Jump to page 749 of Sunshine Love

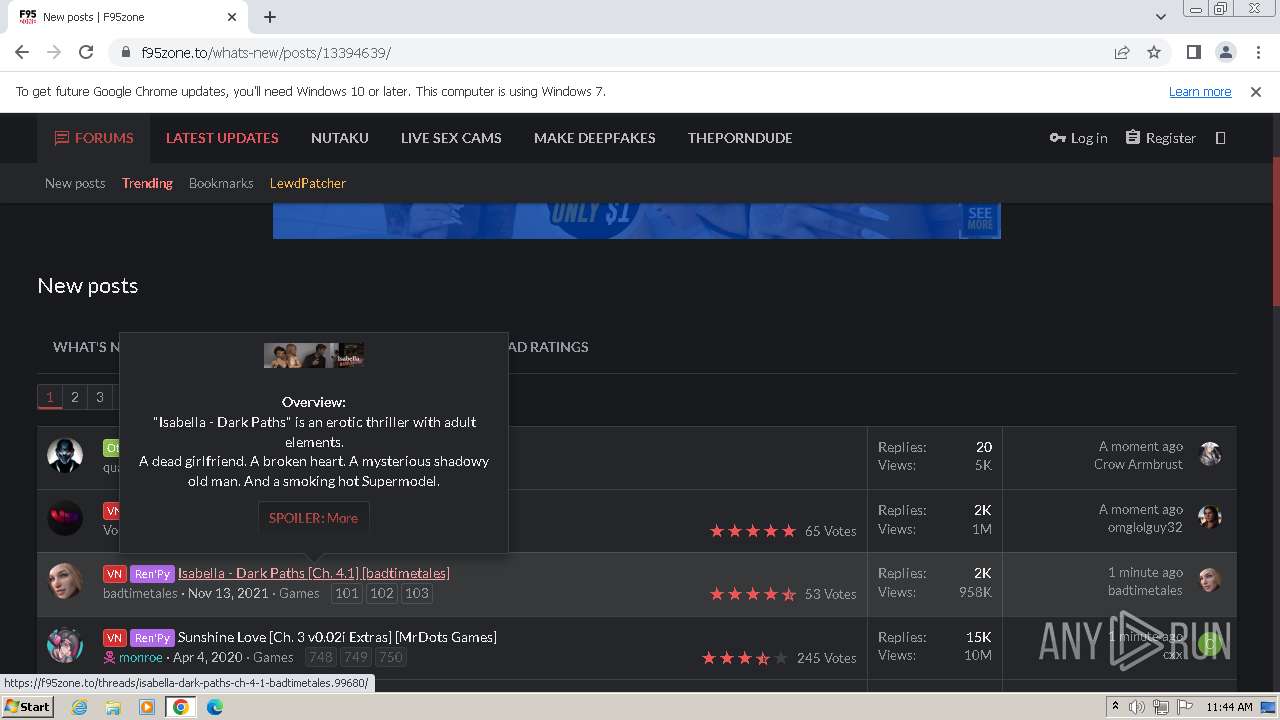point(356,657)
